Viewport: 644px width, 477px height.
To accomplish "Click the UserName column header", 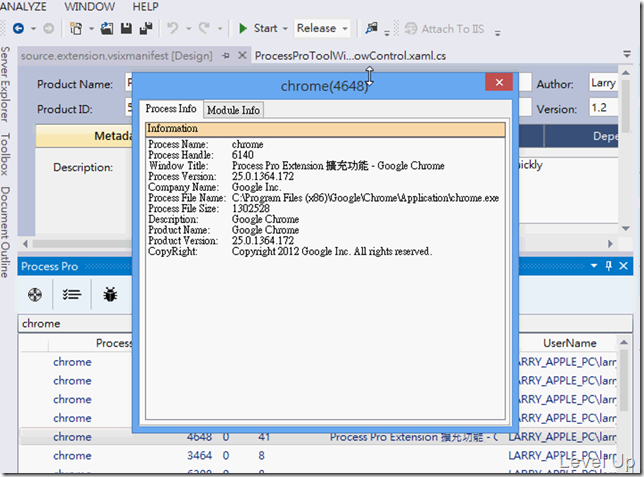I will coord(569,343).
